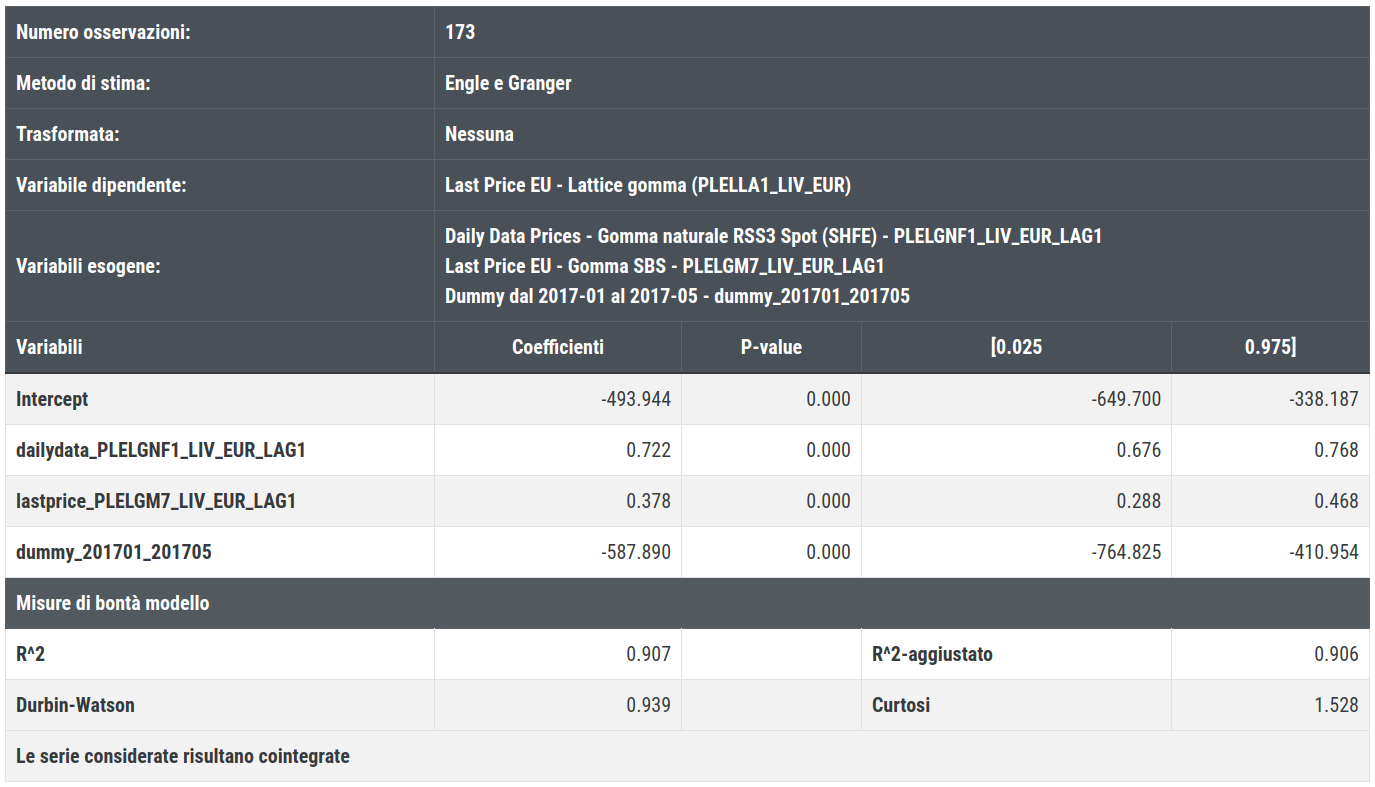The width and height of the screenshot is (1375, 787).
Task: Select the Intercept row label
Action: point(52,399)
